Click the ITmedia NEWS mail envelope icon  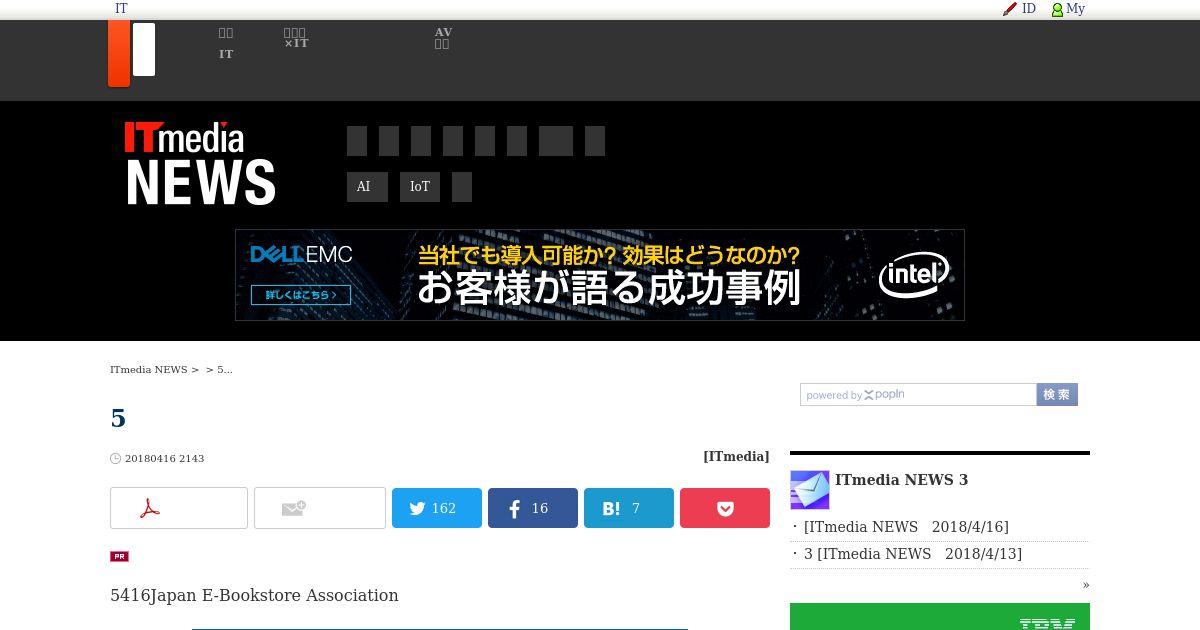810,490
